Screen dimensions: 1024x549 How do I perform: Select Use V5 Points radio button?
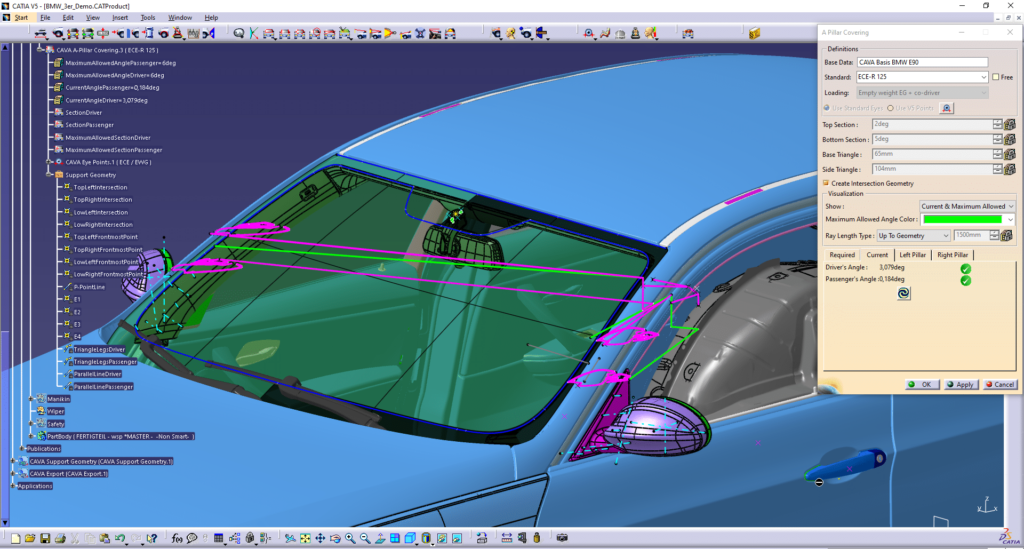(890, 108)
